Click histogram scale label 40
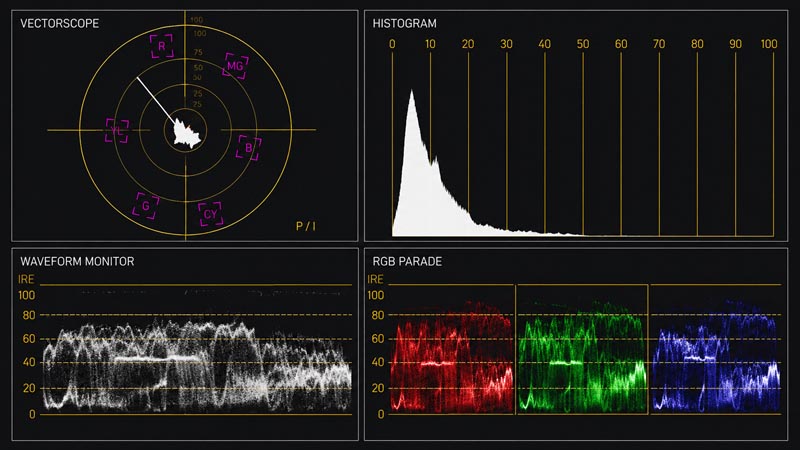Viewport: 800px width, 450px height. coord(544,44)
